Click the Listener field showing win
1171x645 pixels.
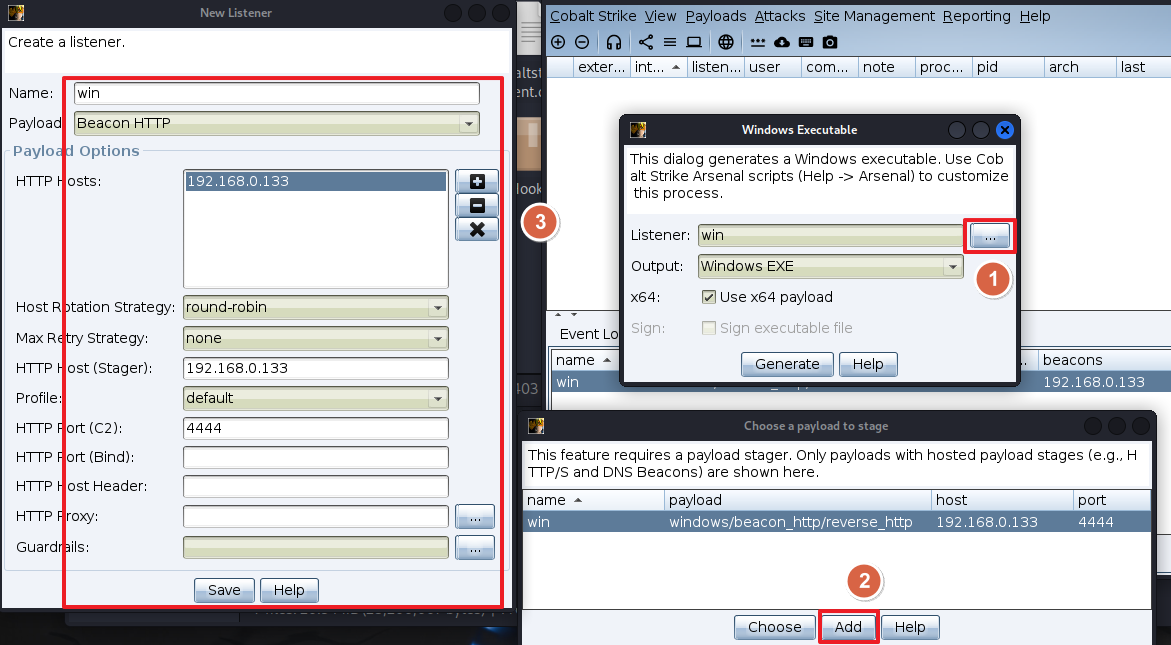tap(830, 236)
